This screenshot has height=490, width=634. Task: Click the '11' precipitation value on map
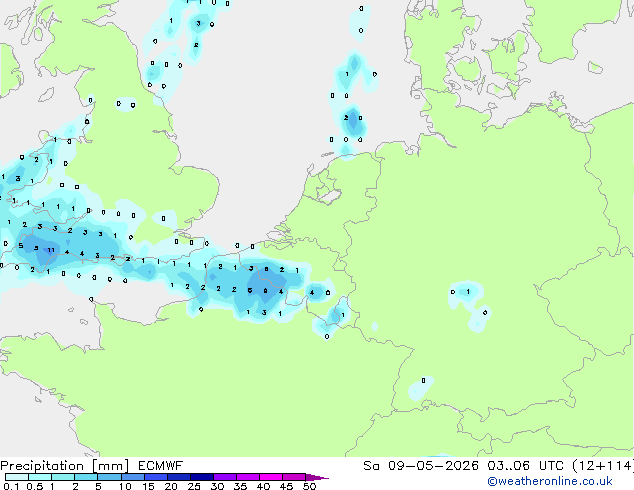[x=51, y=250]
